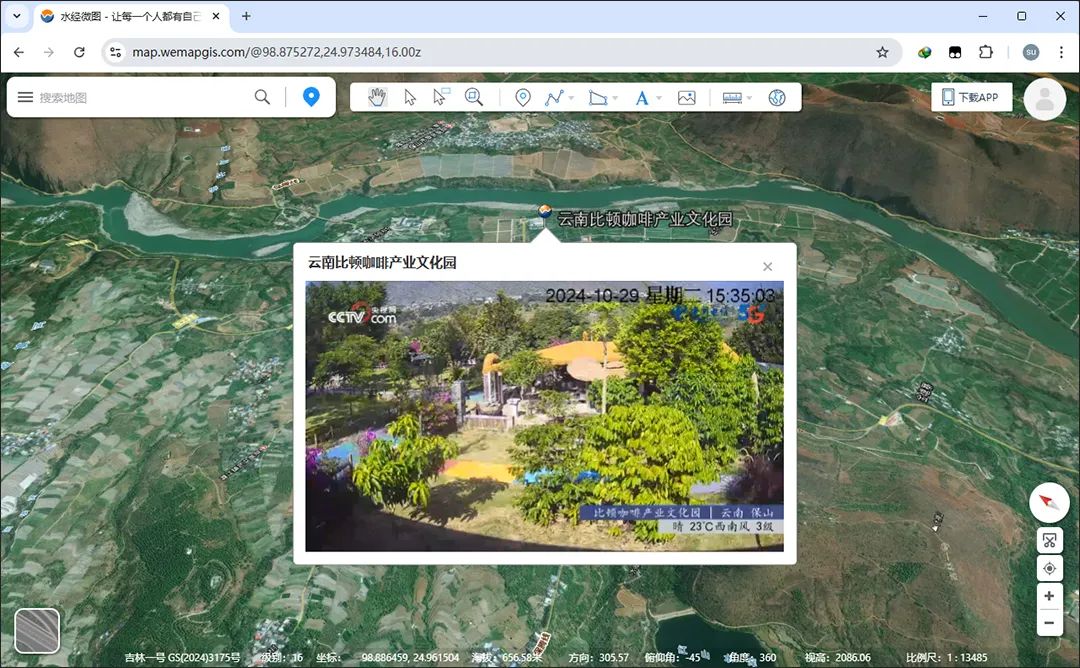
Task: Click the 云南比顿咖啡产业文化园 map marker
Action: coord(544,211)
